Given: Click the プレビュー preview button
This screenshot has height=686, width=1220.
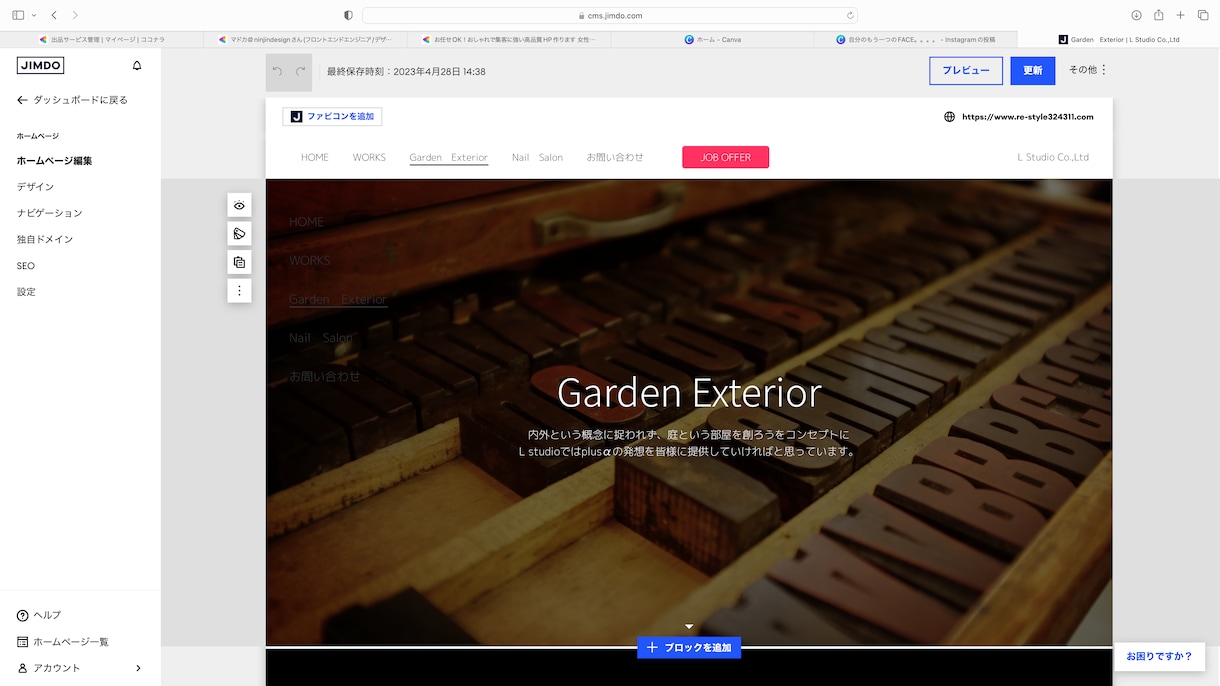Looking at the screenshot, I should (x=966, y=71).
